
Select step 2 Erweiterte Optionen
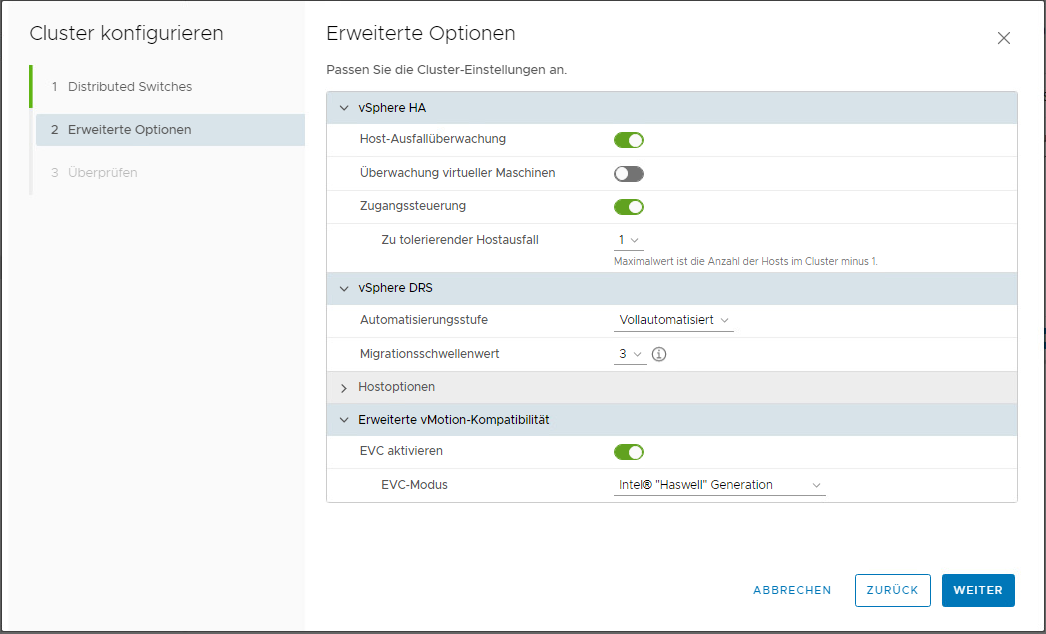(170, 129)
